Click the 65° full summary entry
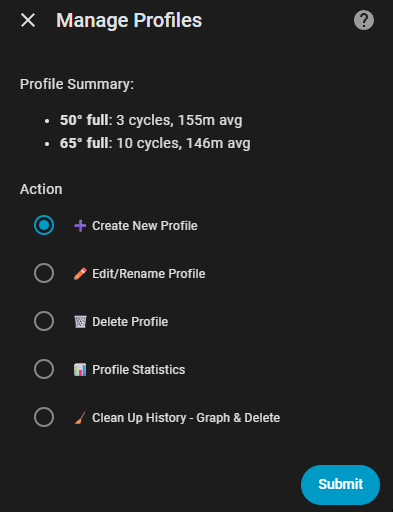 coord(155,143)
